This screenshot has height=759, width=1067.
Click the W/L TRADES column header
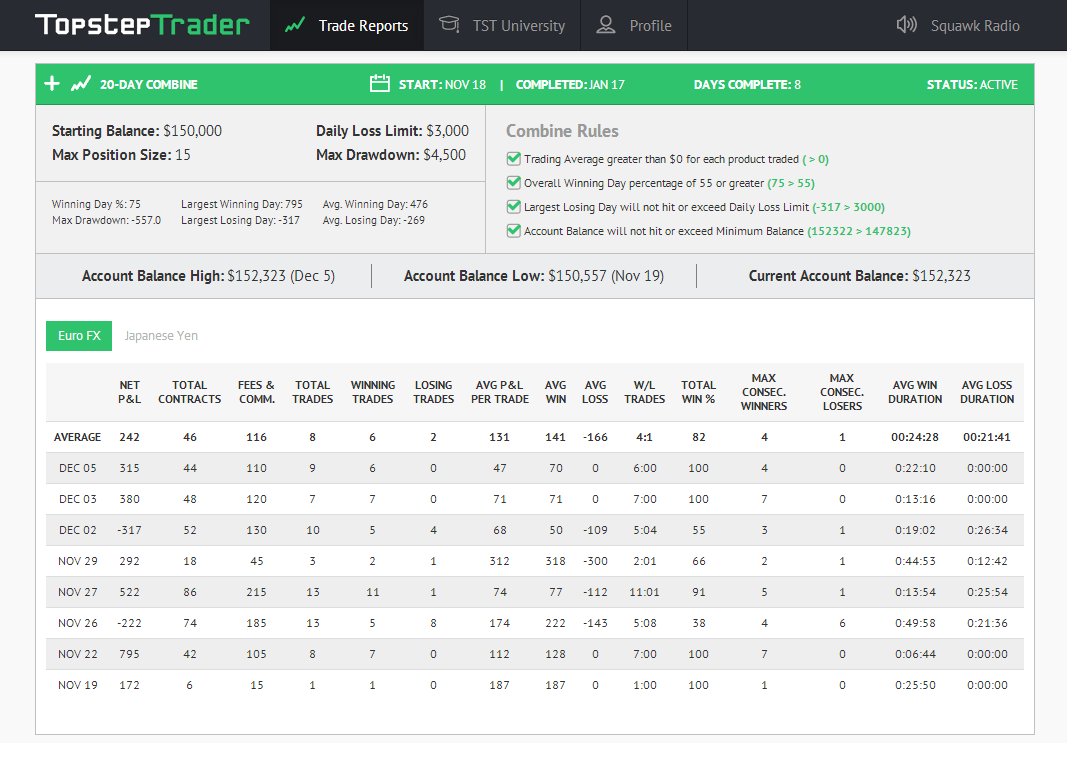click(x=644, y=392)
